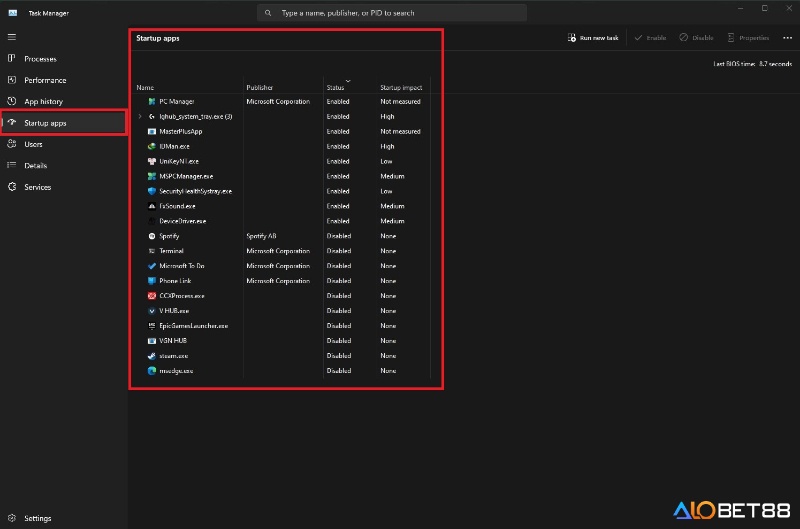Select the Spotify row name
Image resolution: width=800 pixels, height=529 pixels.
(169, 236)
